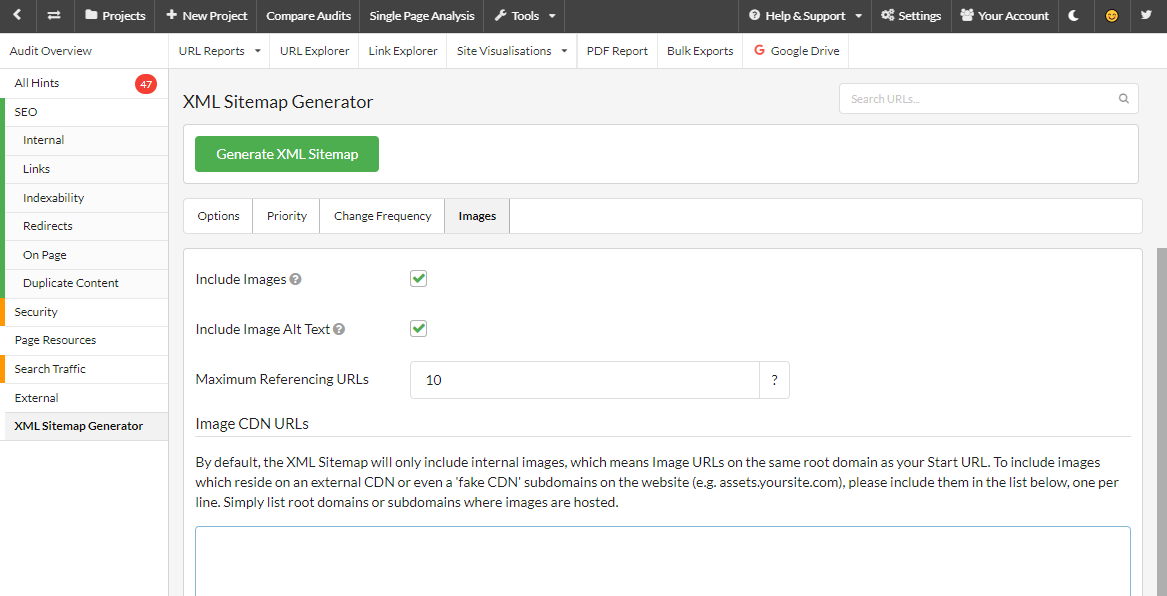This screenshot has width=1167, height=596.
Task: Open Bulk Exports
Action: 700,51
